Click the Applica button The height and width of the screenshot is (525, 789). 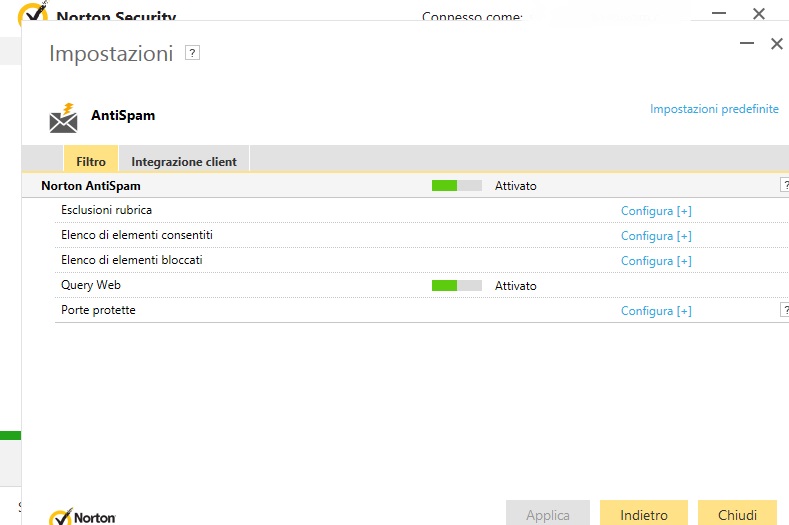tap(547, 513)
